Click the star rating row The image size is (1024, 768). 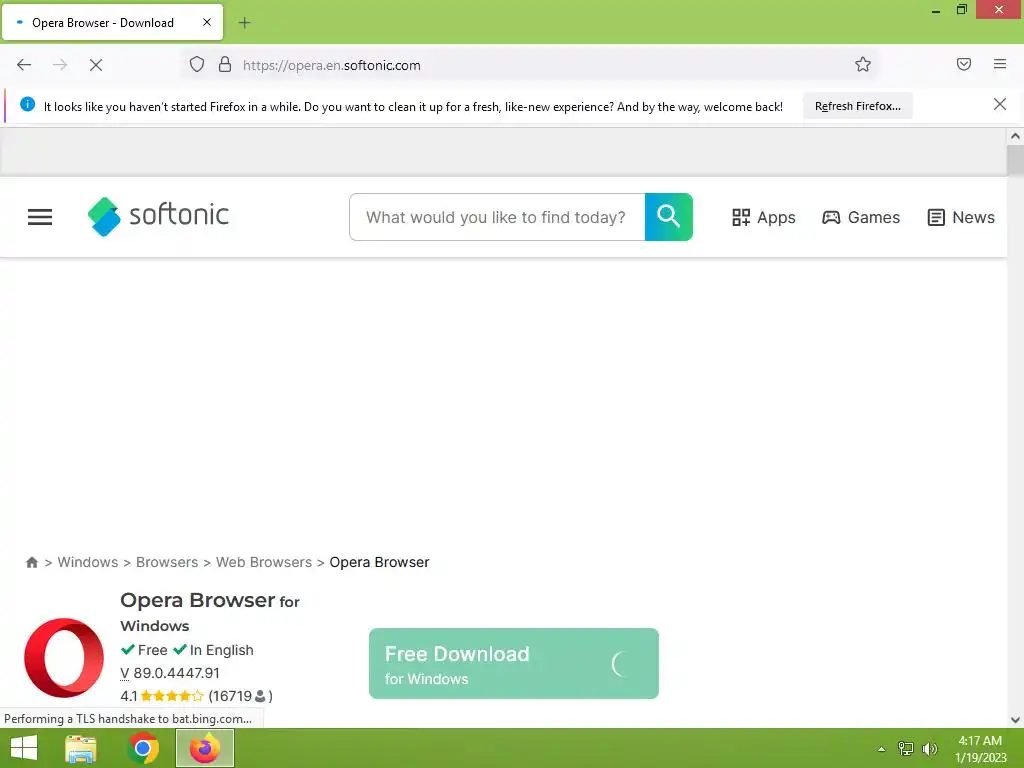tap(197, 696)
